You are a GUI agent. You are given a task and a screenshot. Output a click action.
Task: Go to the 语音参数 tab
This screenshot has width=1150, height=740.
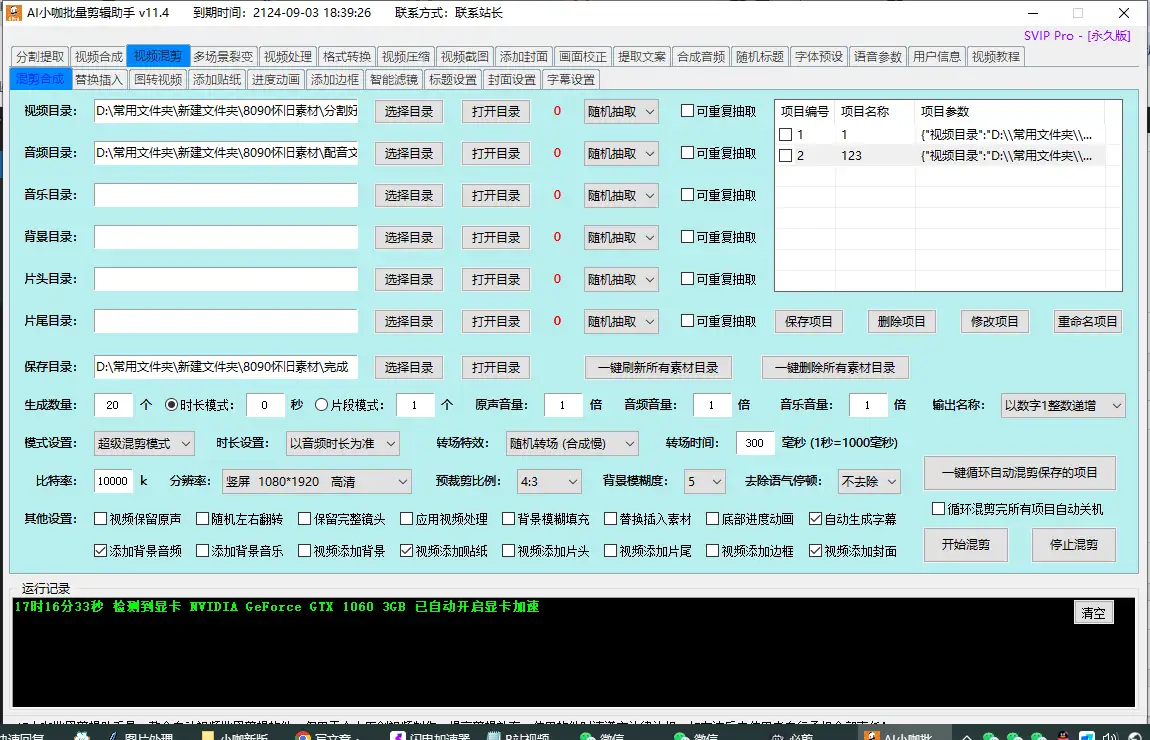(x=877, y=56)
